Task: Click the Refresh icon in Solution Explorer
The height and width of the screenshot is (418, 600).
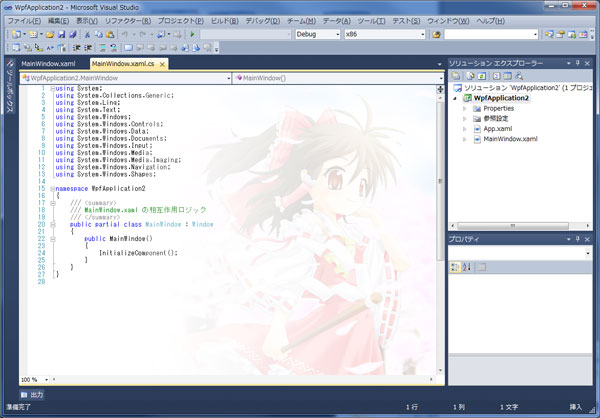Action: click(x=482, y=76)
